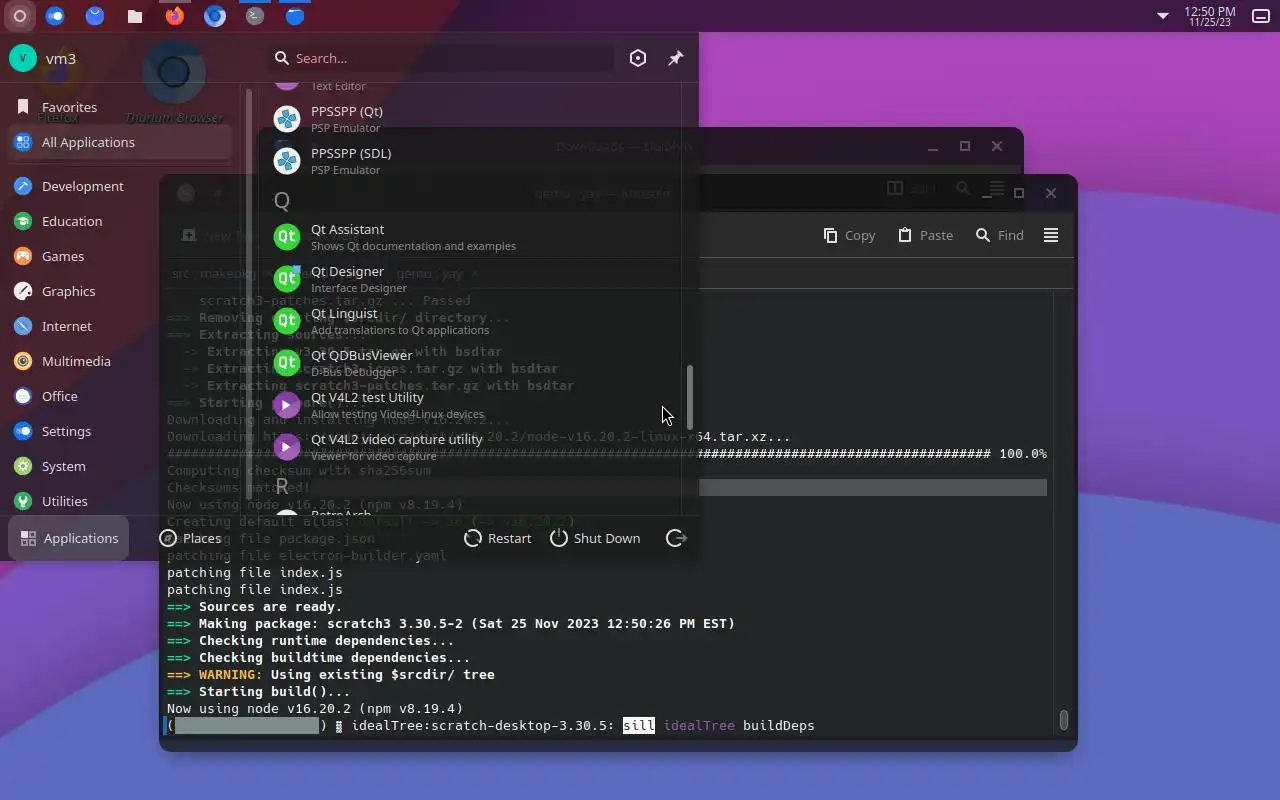1280x800 pixels.
Task: Open the Development category
Action: click(x=120, y=186)
